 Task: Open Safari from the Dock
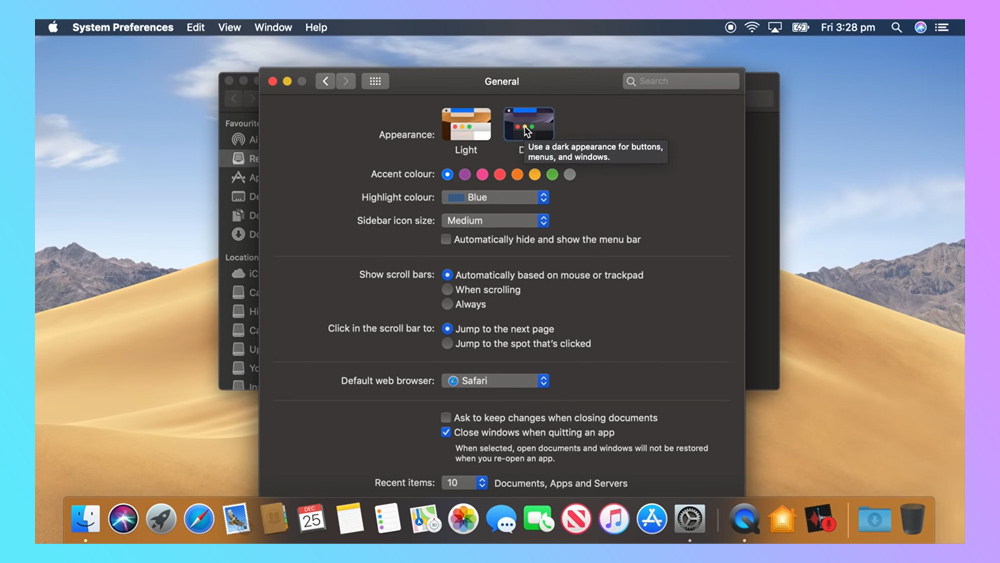(199, 518)
